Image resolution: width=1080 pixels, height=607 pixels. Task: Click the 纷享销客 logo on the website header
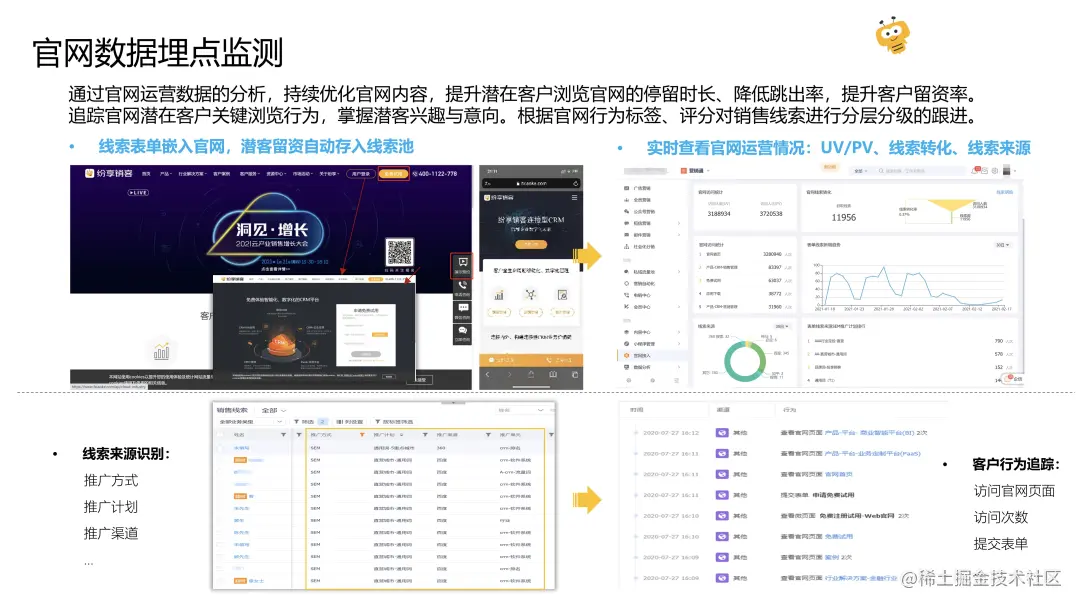point(109,174)
